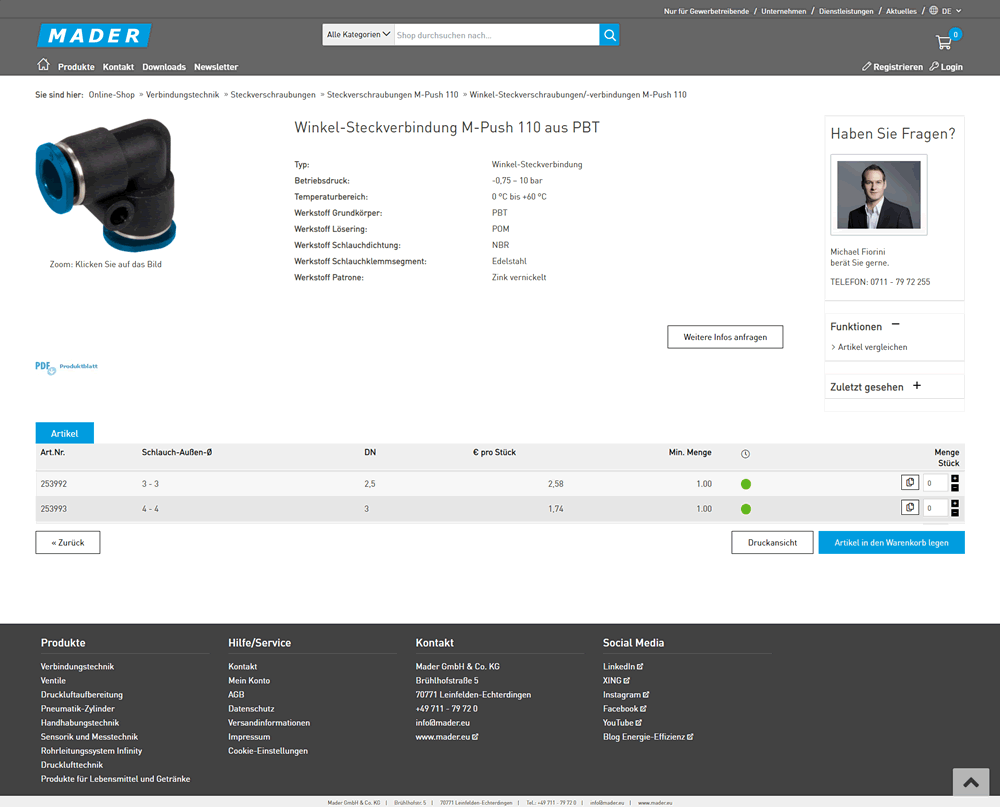Click Artikel in den Warenkorb legen
The width and height of the screenshot is (1000, 807).
(x=891, y=542)
